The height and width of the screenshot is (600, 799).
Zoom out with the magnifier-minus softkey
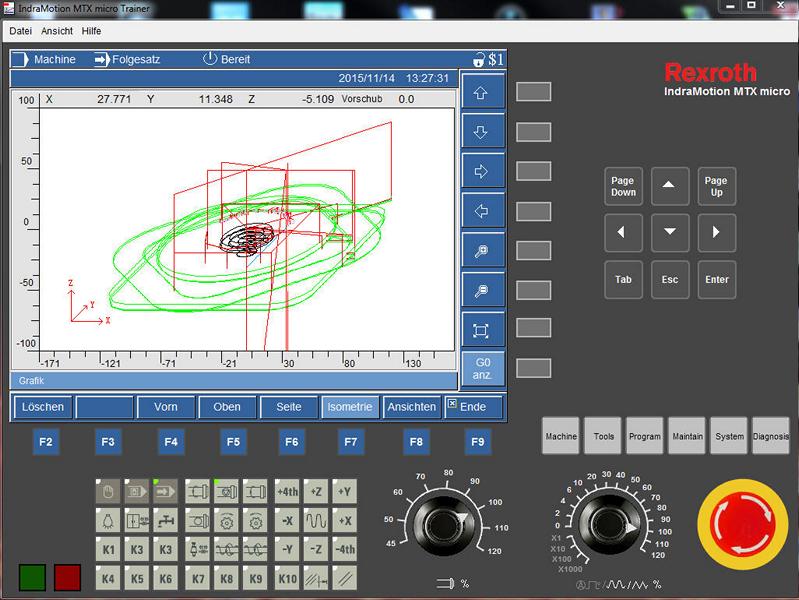click(482, 291)
